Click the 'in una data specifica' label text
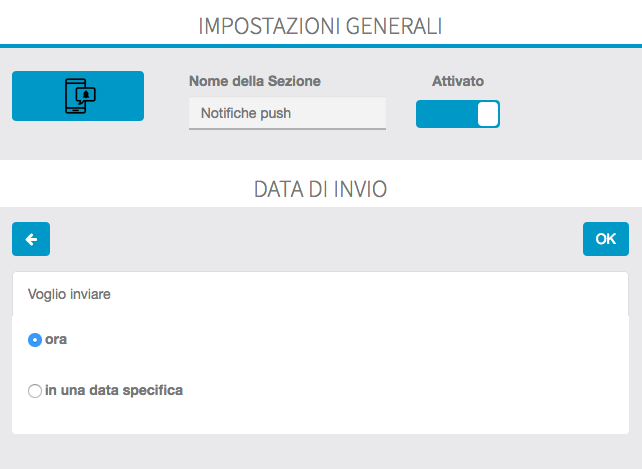Viewport: 642px width, 469px height. click(114, 390)
